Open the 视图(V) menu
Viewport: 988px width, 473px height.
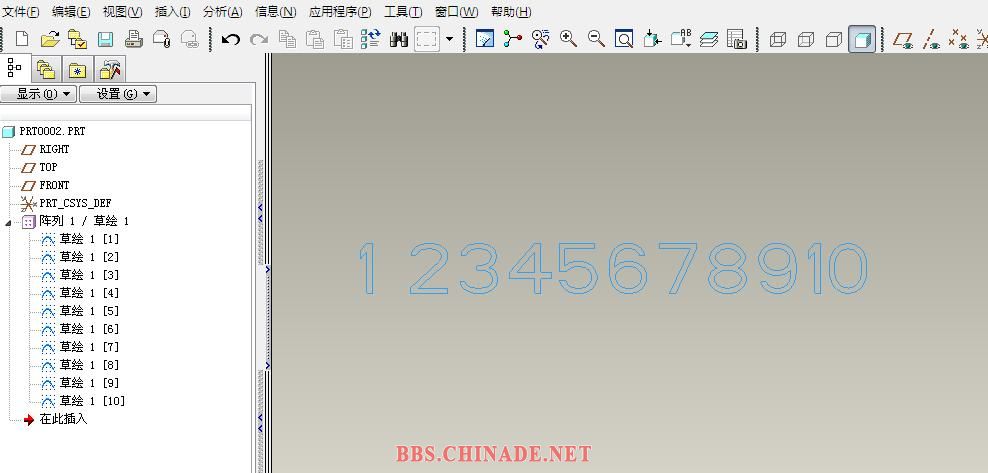123,12
